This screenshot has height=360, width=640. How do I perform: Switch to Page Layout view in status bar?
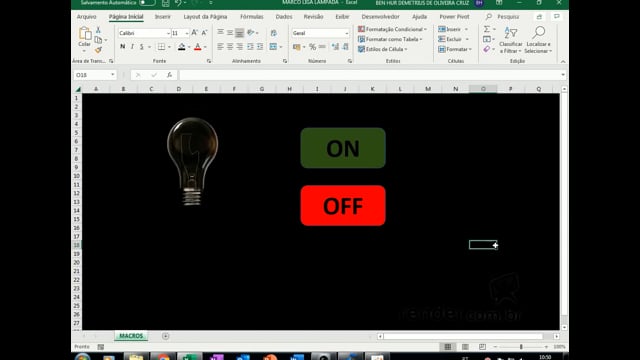465,347
